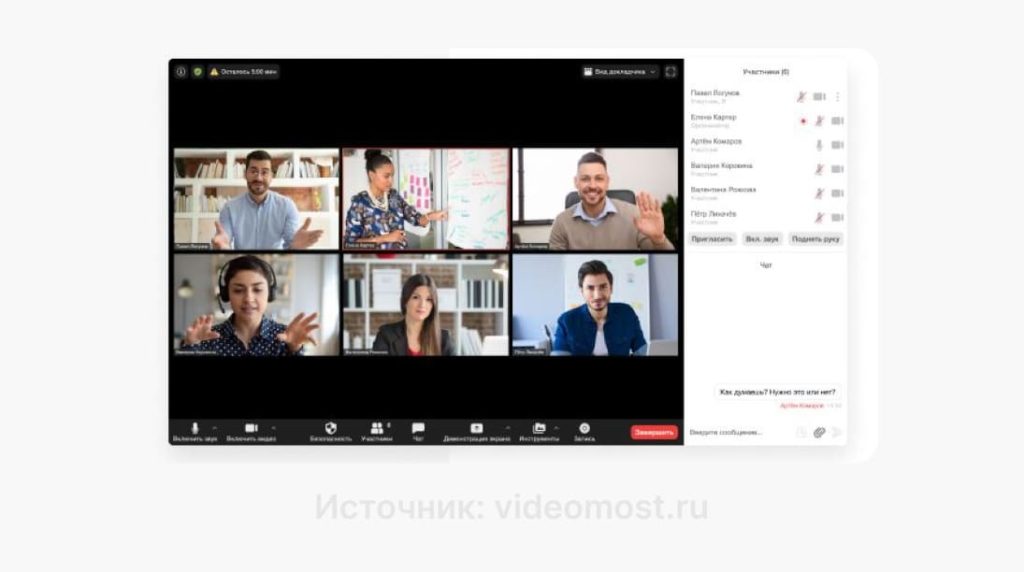Image resolution: width=1024 pixels, height=572 pixels.
Task: Toggle camera for Павел Богунов
Action: 819,97
